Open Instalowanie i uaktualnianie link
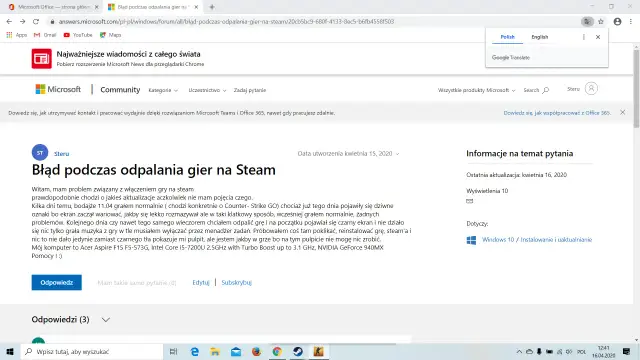640x360 pixels. (x=556, y=240)
